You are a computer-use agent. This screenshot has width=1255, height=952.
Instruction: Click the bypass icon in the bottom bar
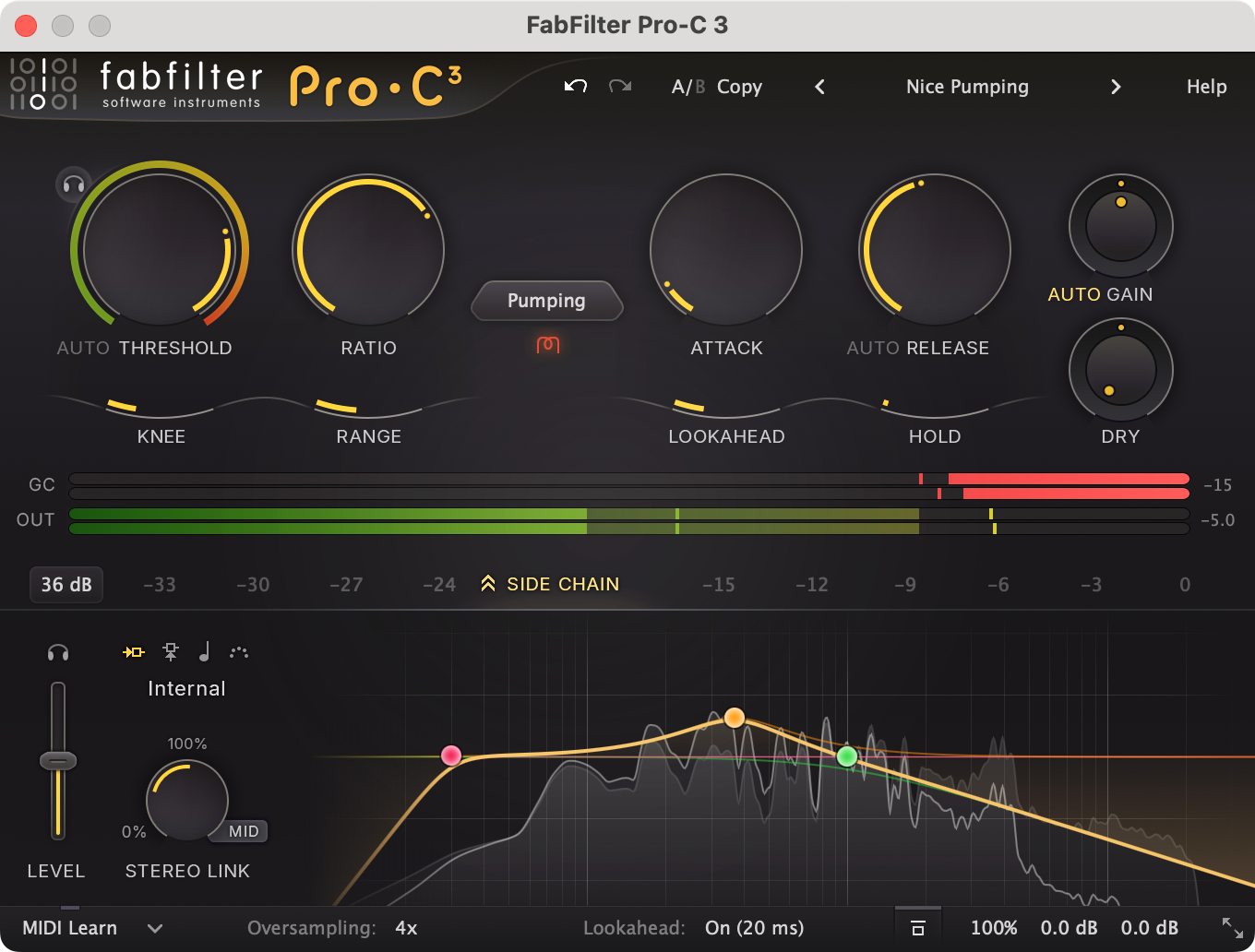coord(917,927)
